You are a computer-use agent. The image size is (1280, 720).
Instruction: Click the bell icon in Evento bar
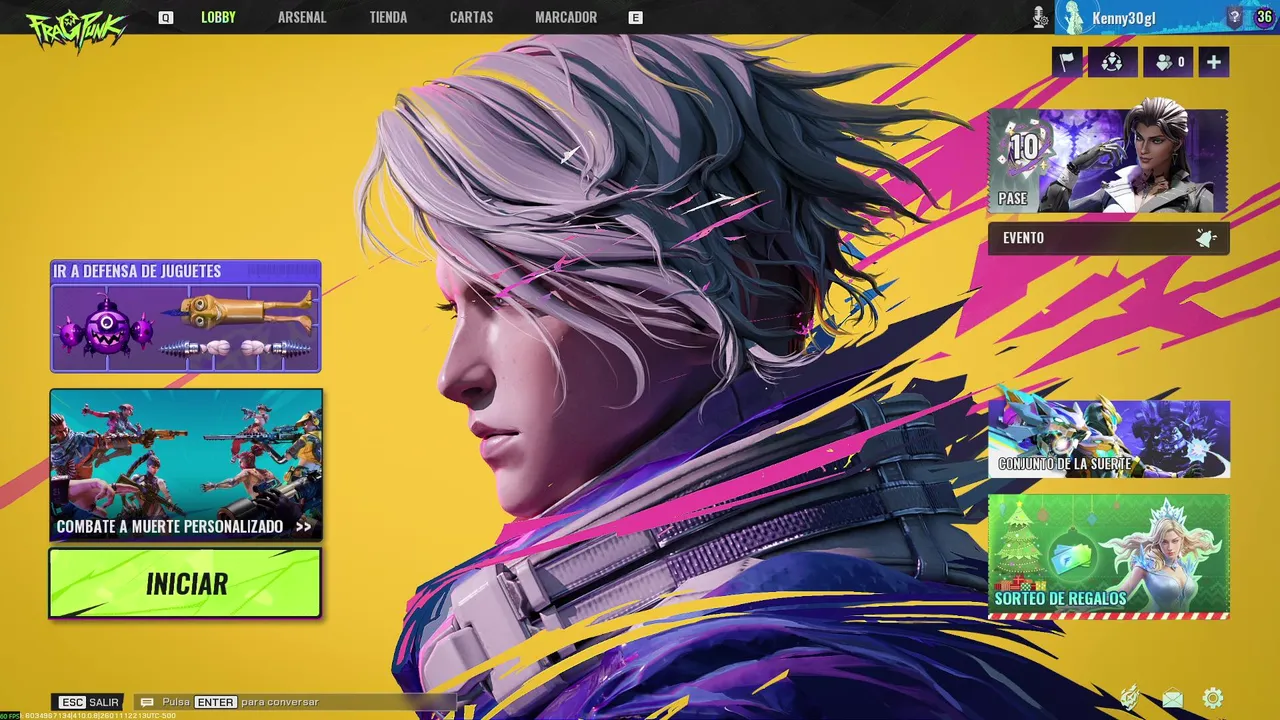(1206, 238)
